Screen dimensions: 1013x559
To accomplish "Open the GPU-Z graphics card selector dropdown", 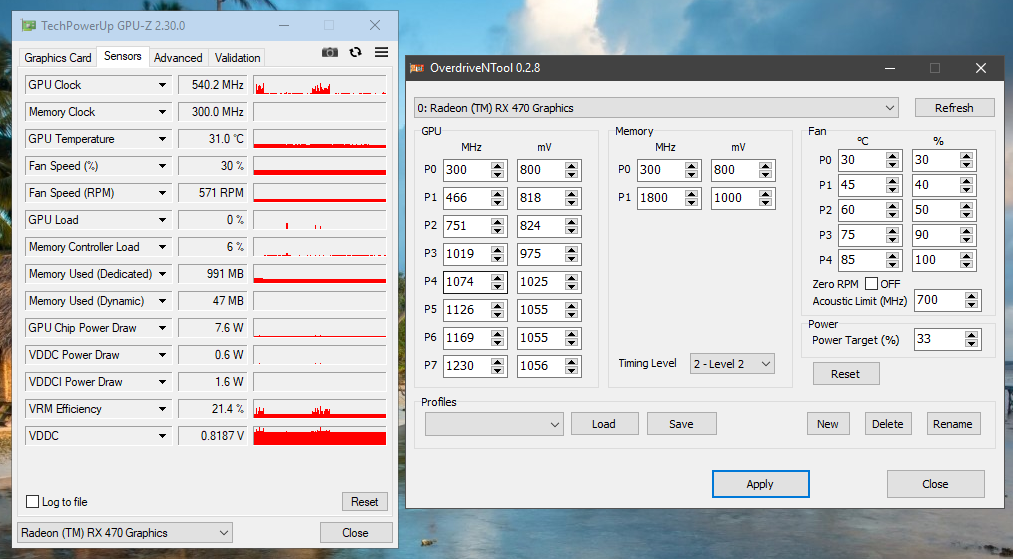I will point(125,533).
